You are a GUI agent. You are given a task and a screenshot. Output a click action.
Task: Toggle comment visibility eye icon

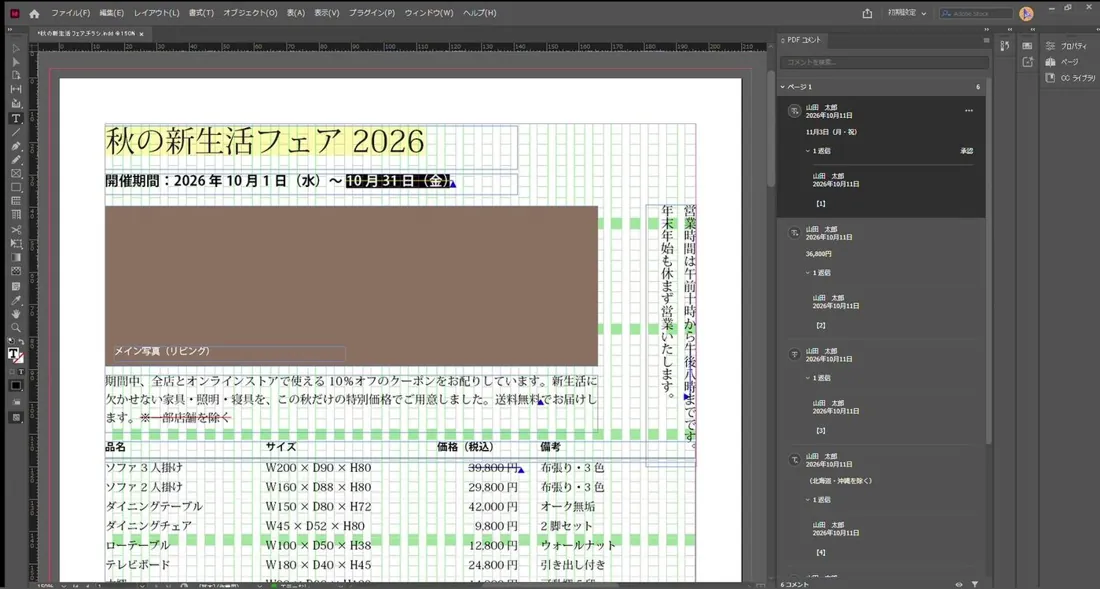[959, 584]
